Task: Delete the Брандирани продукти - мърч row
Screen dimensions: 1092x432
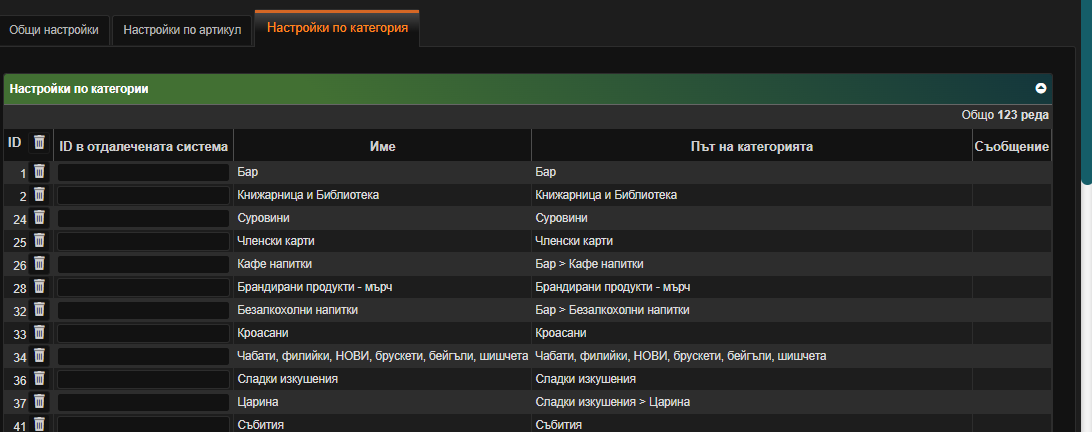Action: (x=39, y=286)
